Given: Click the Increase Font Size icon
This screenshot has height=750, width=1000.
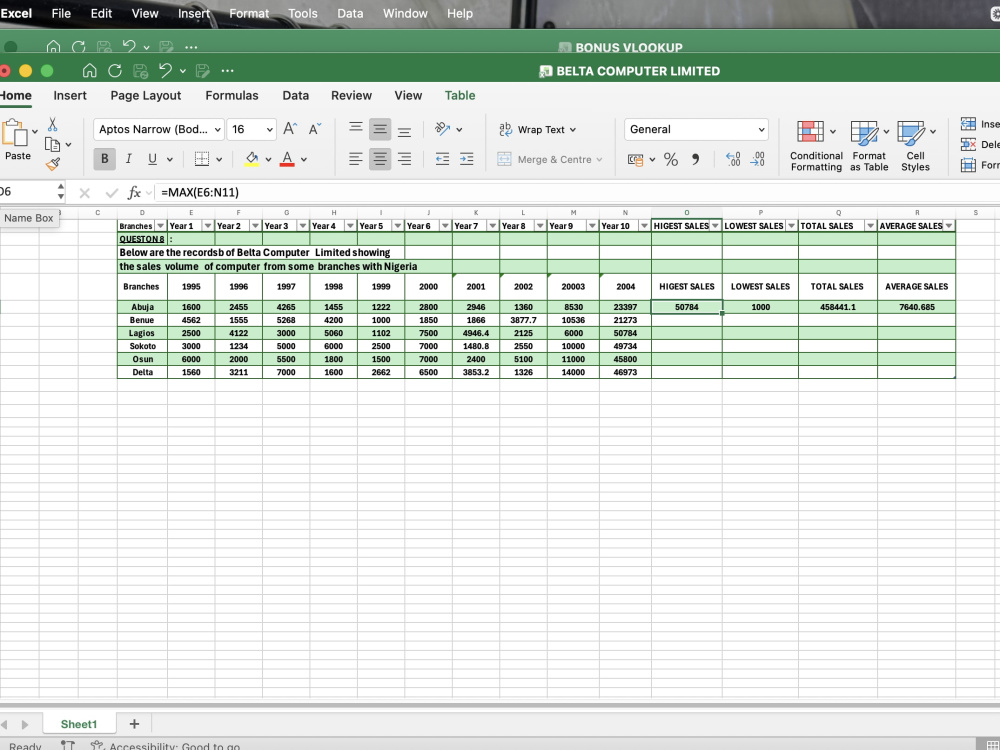Looking at the screenshot, I should tap(290, 129).
